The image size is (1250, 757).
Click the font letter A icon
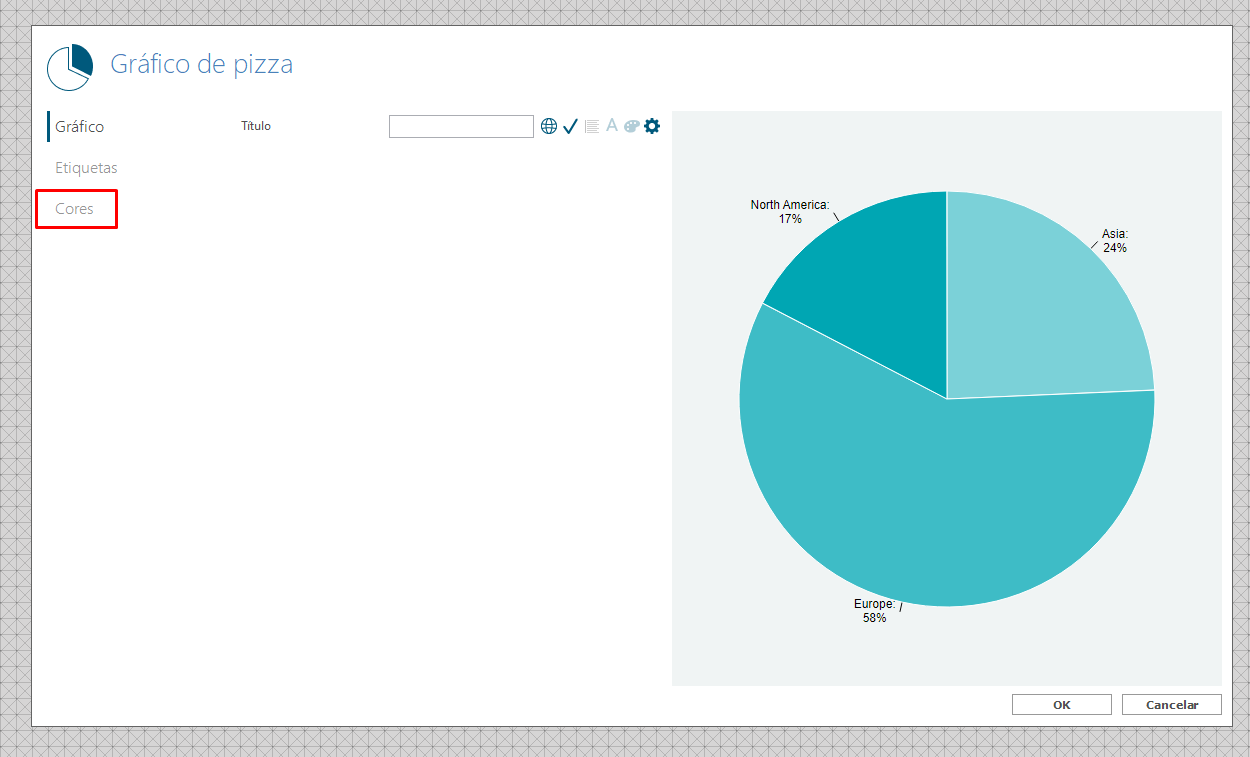pos(612,125)
